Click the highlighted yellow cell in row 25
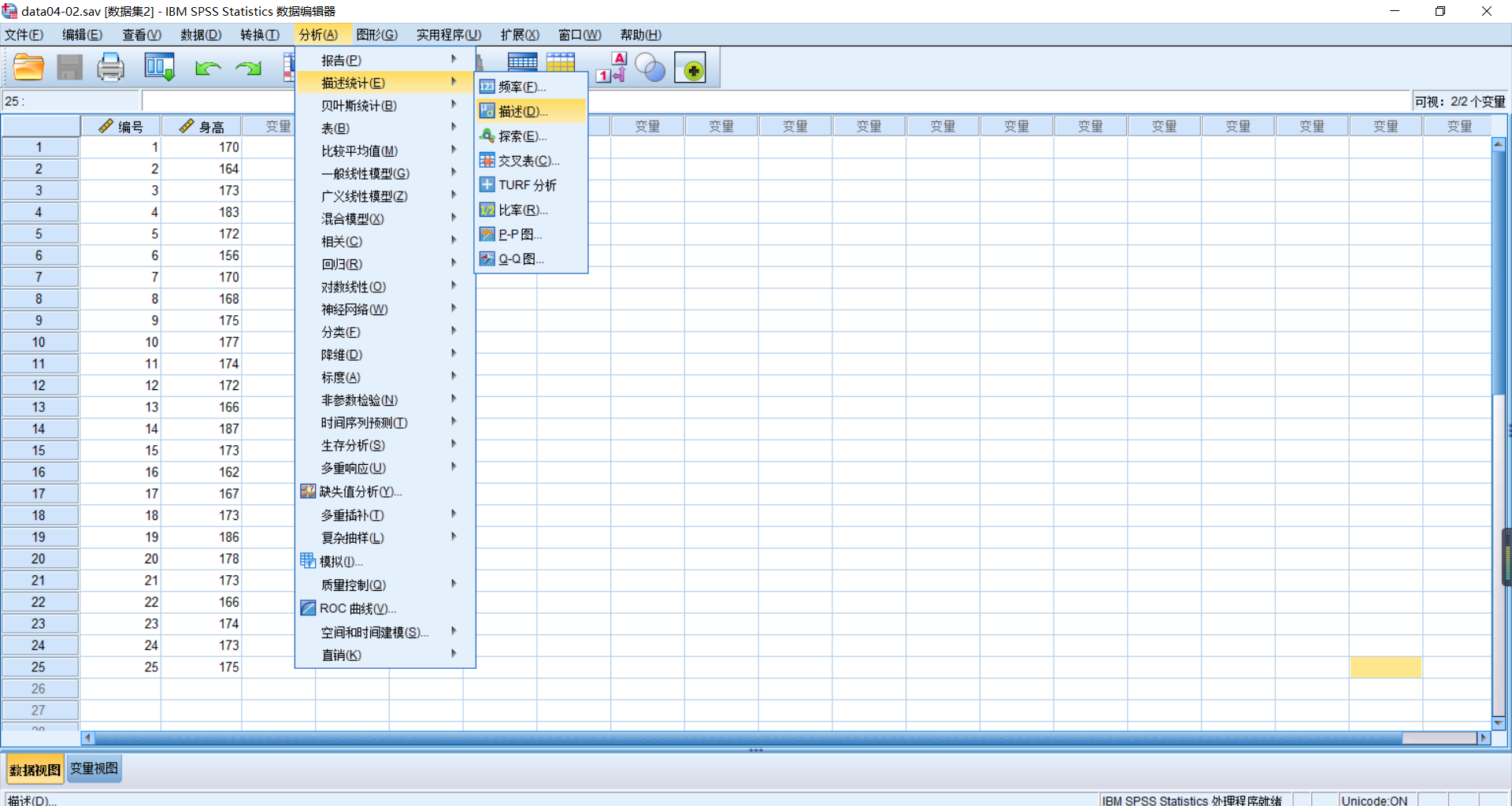Screen dimensions: 1512x806 1386,667
